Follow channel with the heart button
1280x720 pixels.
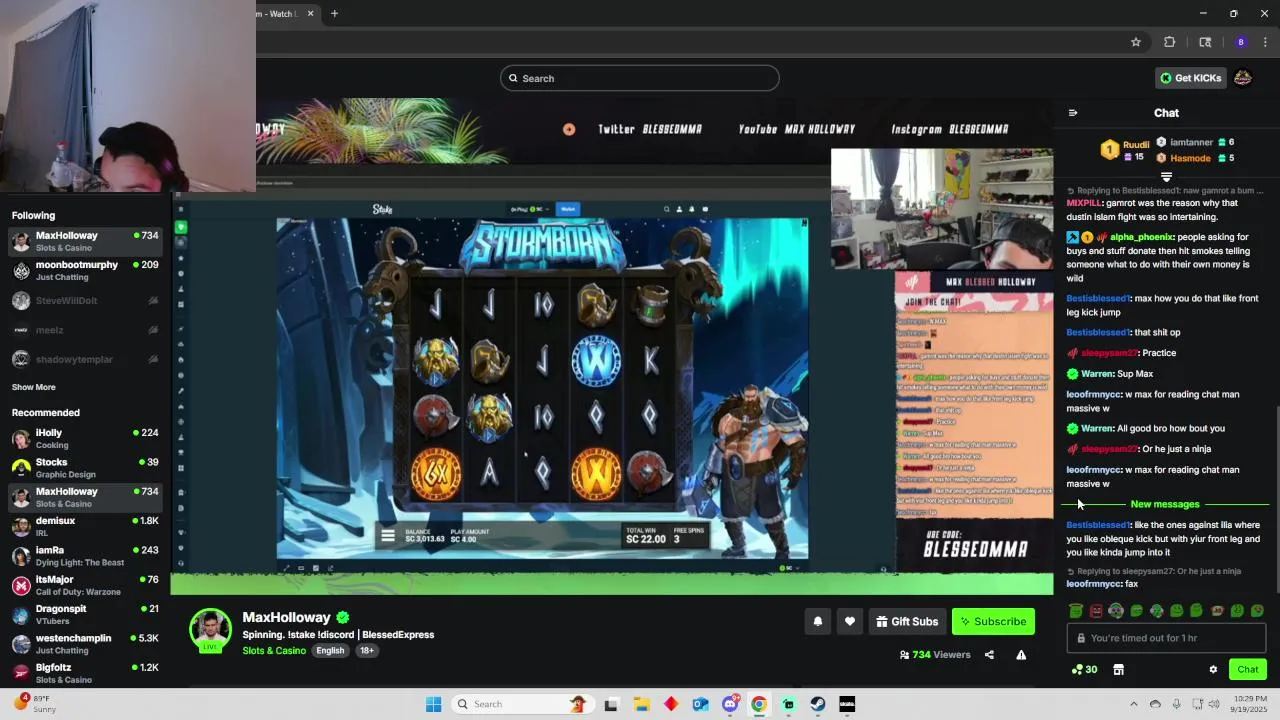[850, 621]
